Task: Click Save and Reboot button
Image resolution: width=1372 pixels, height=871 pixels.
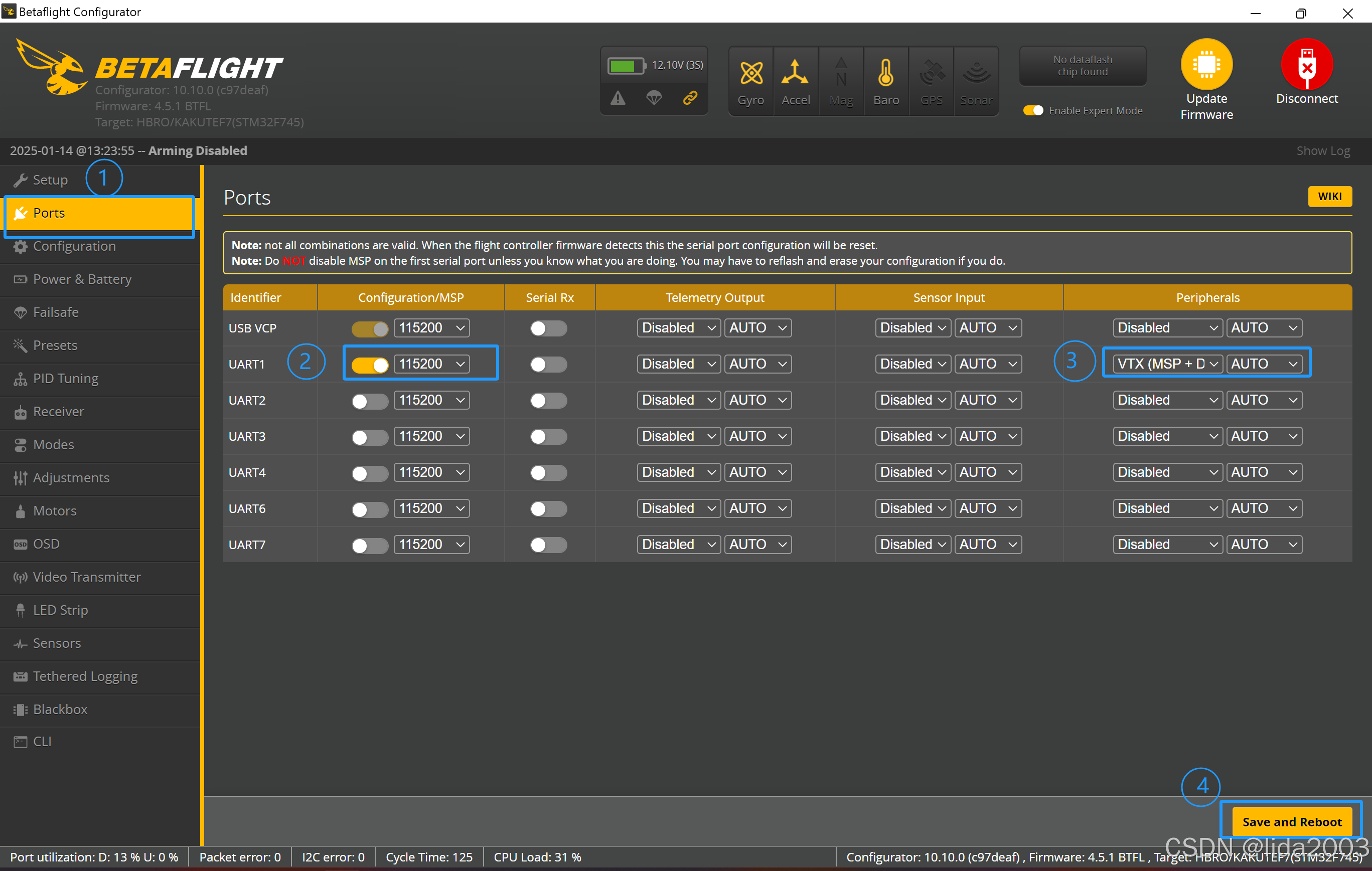Action: pyautogui.click(x=1292, y=822)
